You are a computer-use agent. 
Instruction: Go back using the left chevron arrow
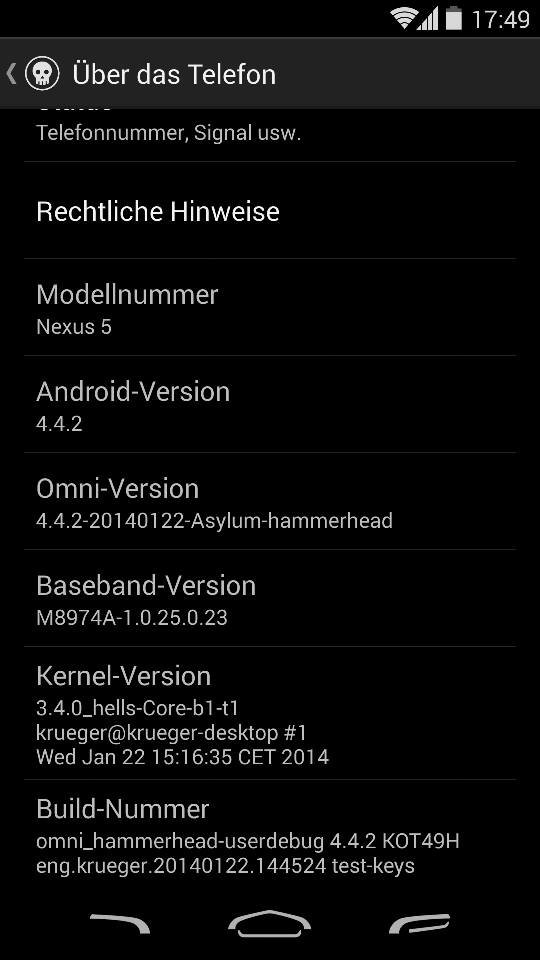12,74
